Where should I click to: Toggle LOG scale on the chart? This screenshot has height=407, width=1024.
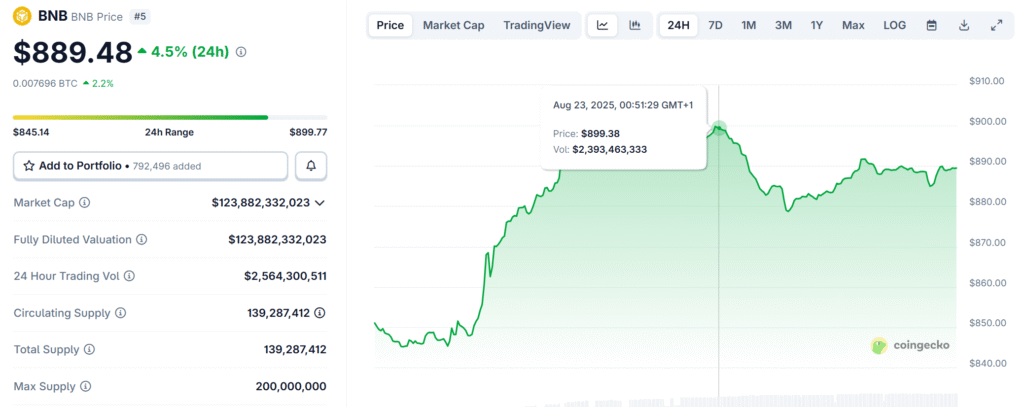pos(894,25)
